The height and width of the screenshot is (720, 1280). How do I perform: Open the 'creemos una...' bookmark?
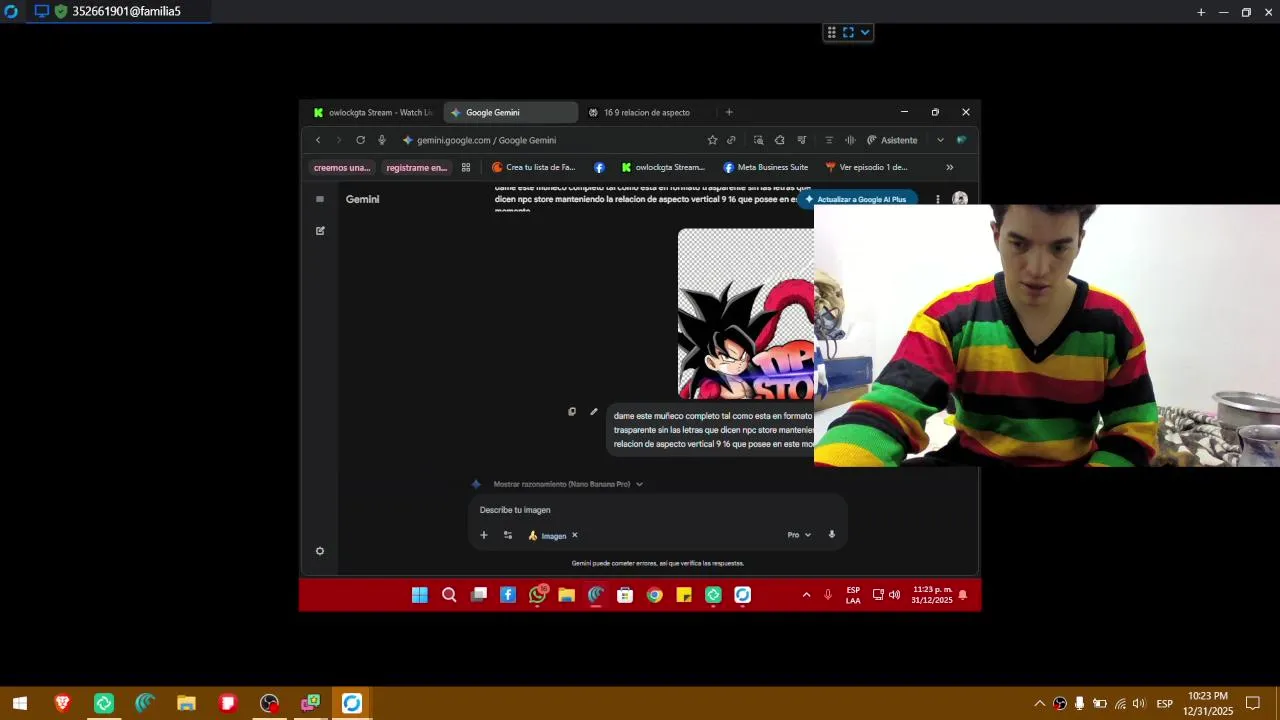point(342,167)
